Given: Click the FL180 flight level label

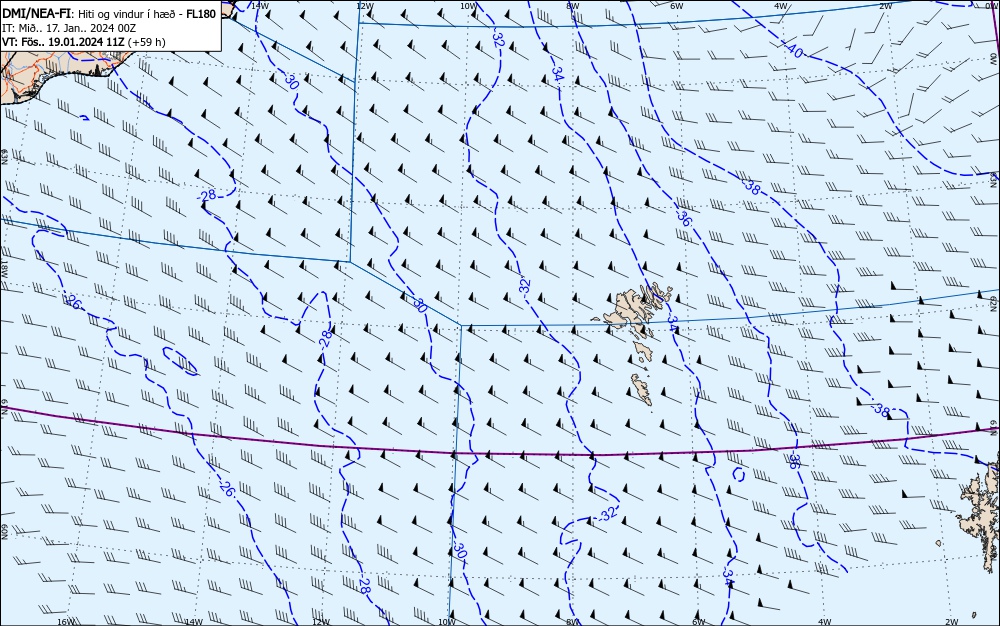Looking at the screenshot, I should [201, 13].
